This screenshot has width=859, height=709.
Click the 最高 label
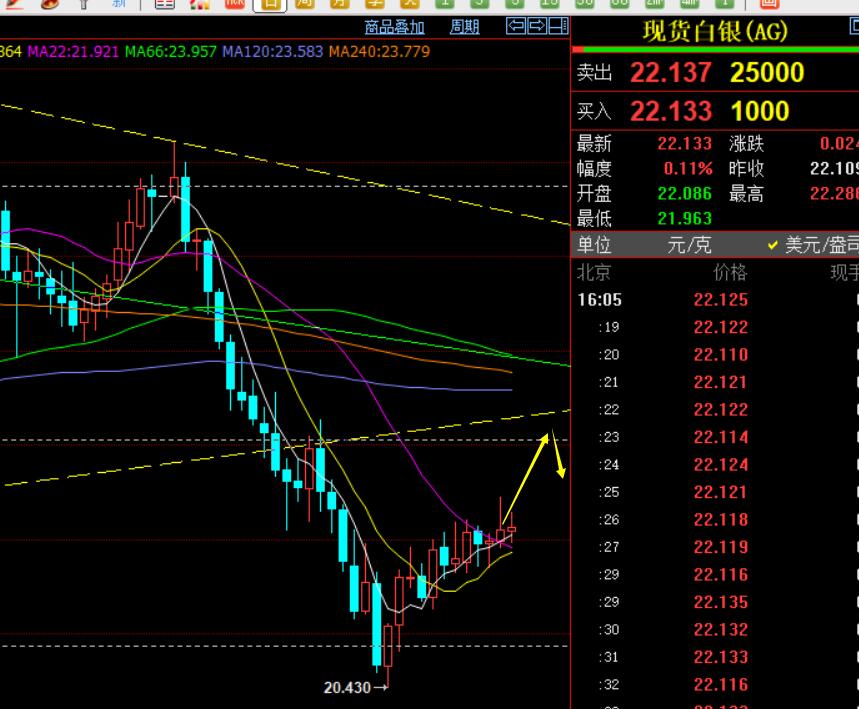coord(746,193)
